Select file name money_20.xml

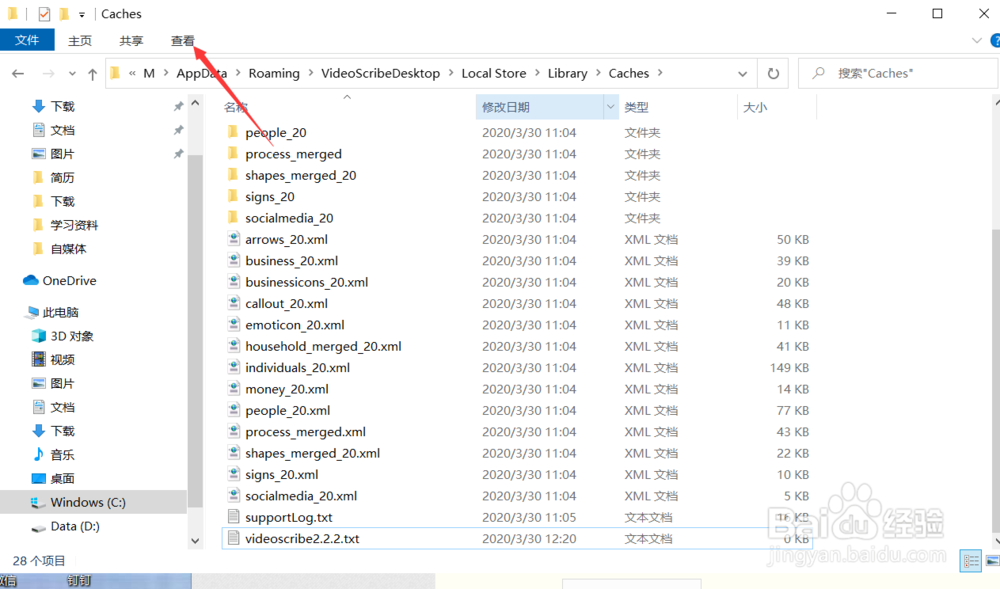click(287, 389)
